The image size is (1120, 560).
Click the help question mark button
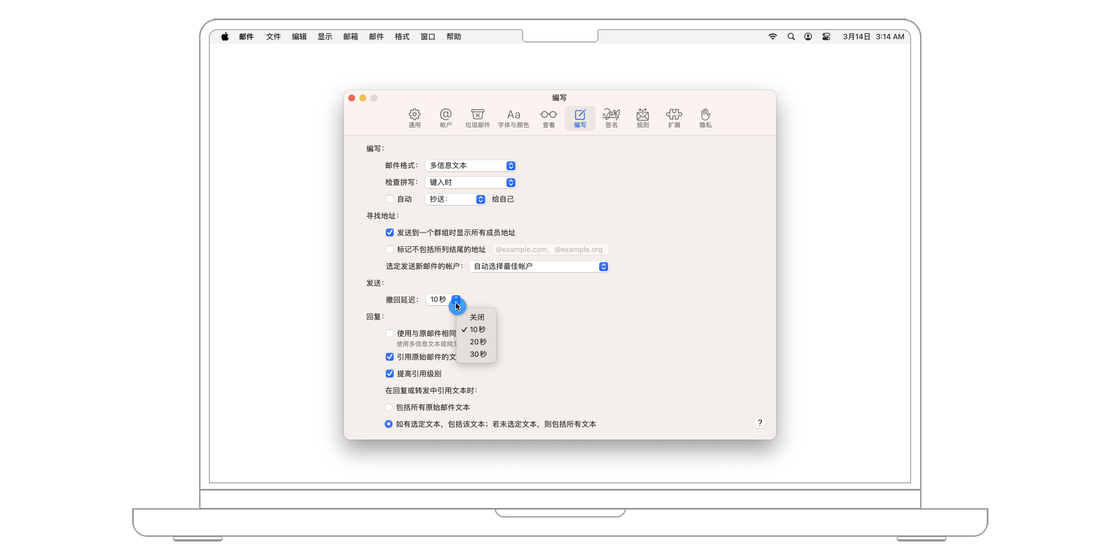[x=759, y=423]
